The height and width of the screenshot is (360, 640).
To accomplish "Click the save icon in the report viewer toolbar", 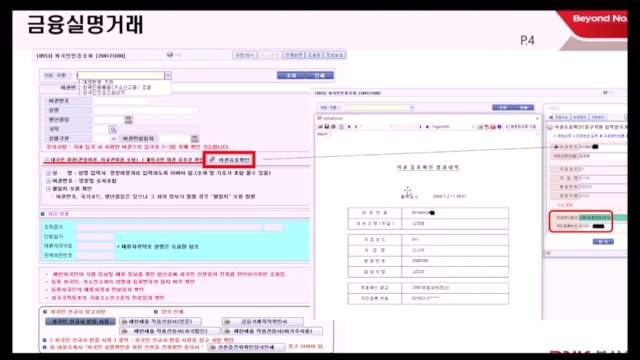I will click(x=327, y=127).
